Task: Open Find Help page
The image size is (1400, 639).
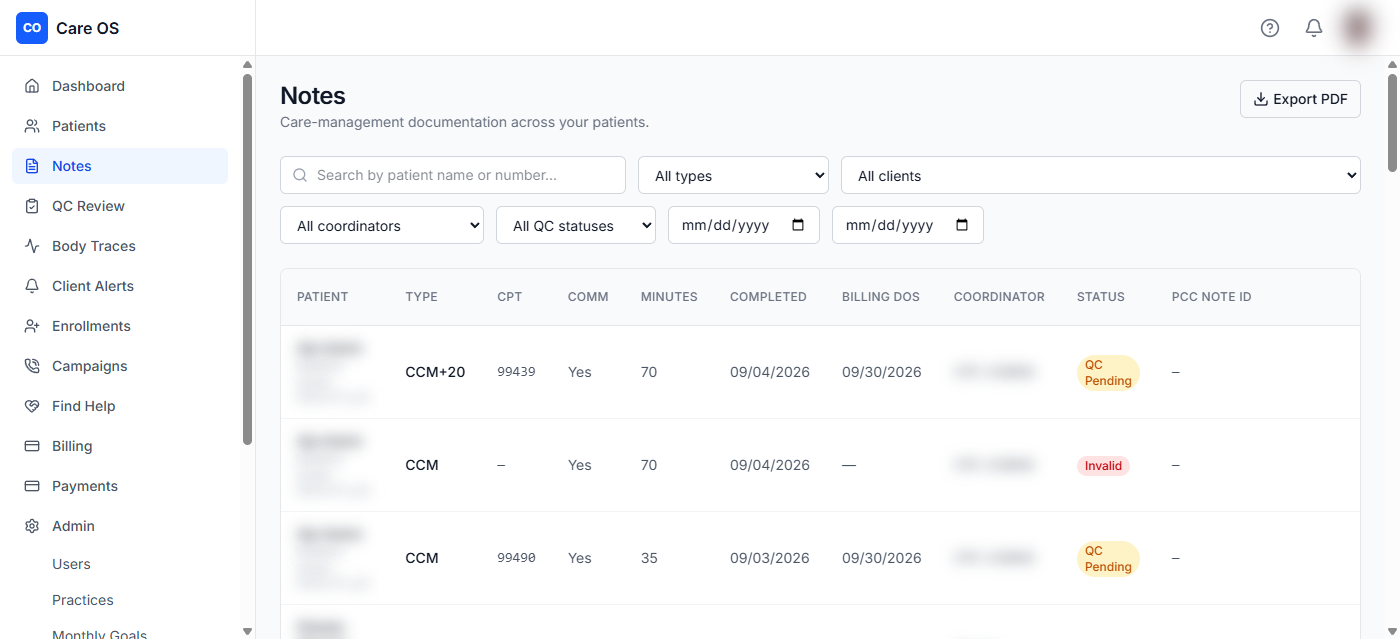Action: (x=120, y=406)
